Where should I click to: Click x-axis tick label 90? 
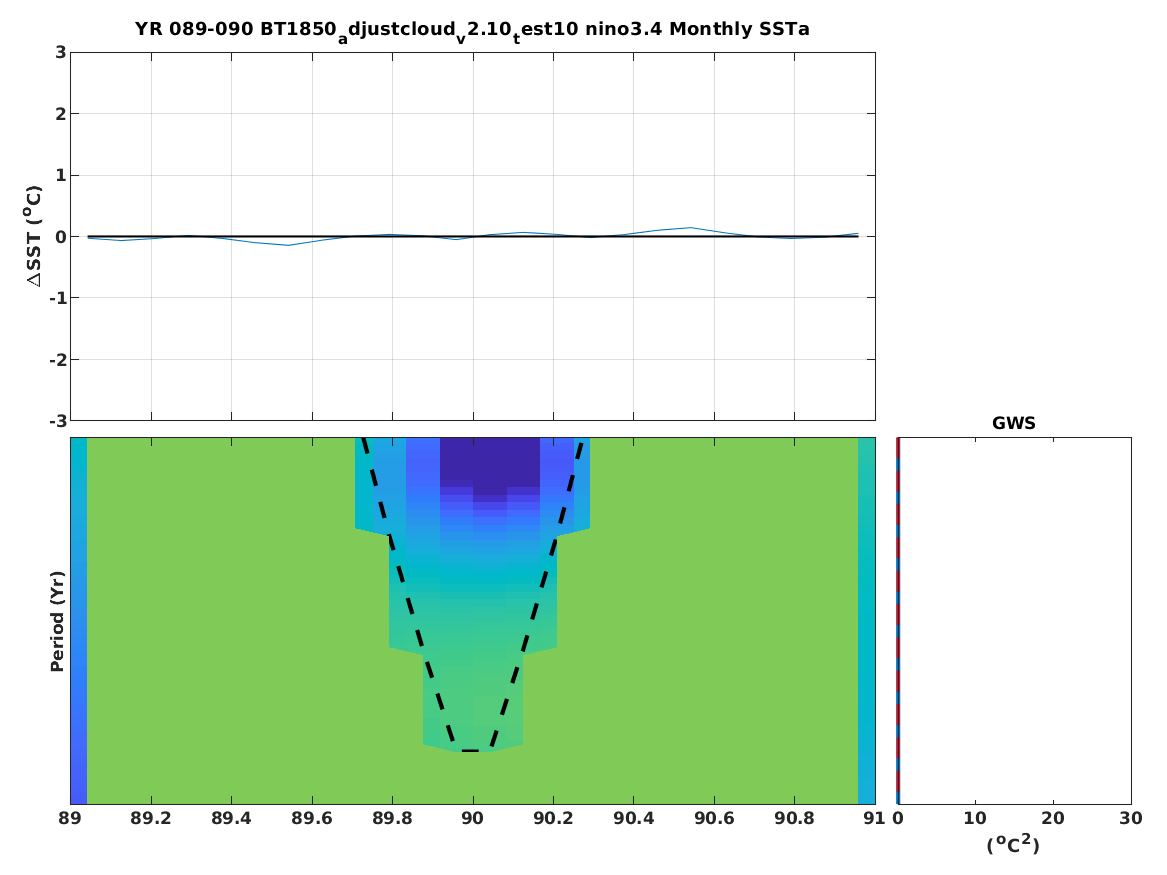coord(473,818)
